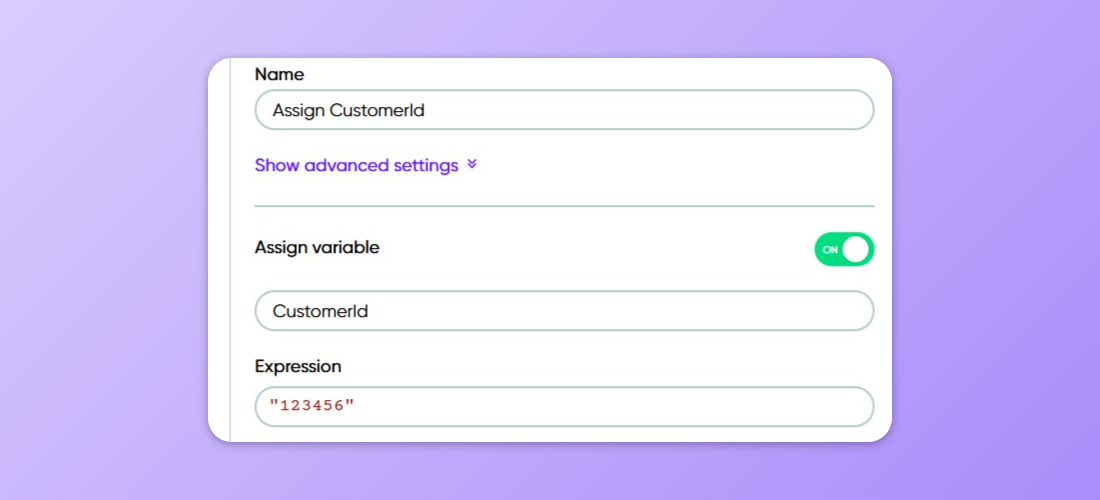The image size is (1100, 500).
Task: Click the word Assign in the Name field
Action: tap(298, 110)
